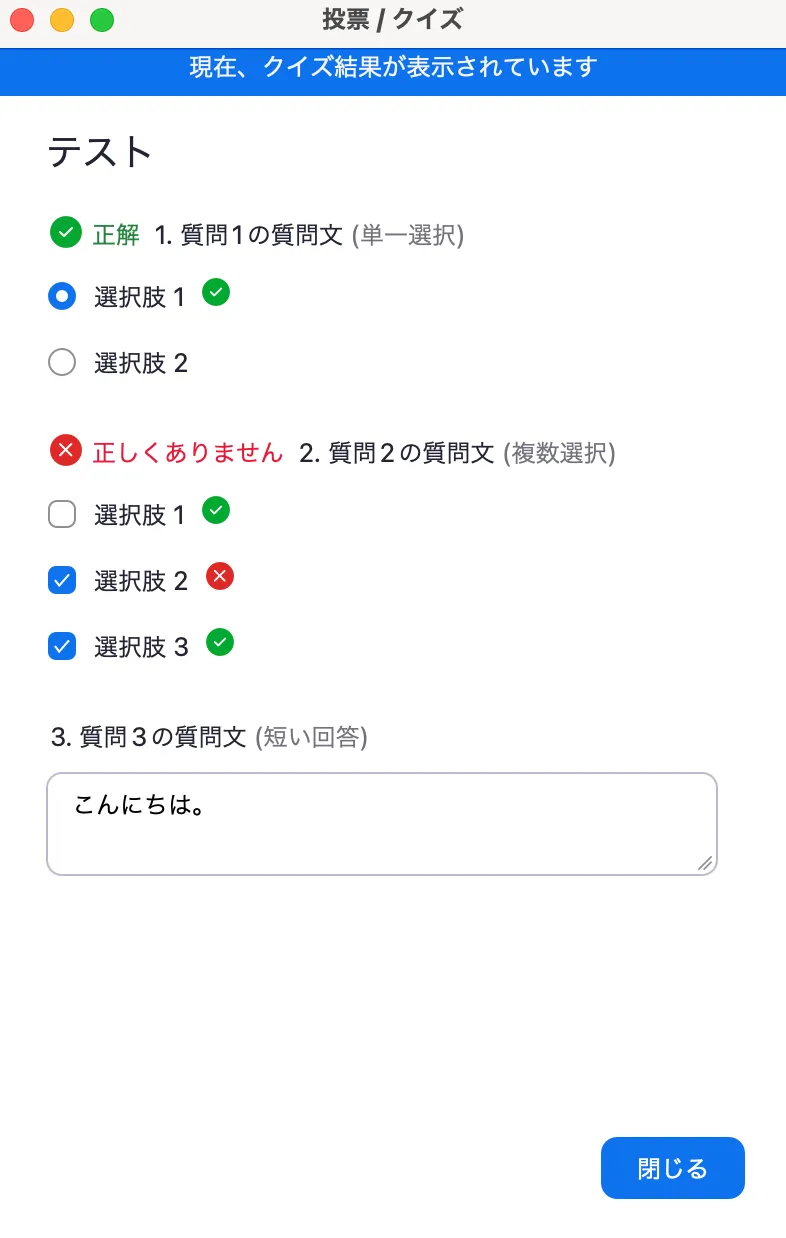This screenshot has width=786, height=1238.
Task: Click inside the short answer text field
Action: tap(380, 823)
